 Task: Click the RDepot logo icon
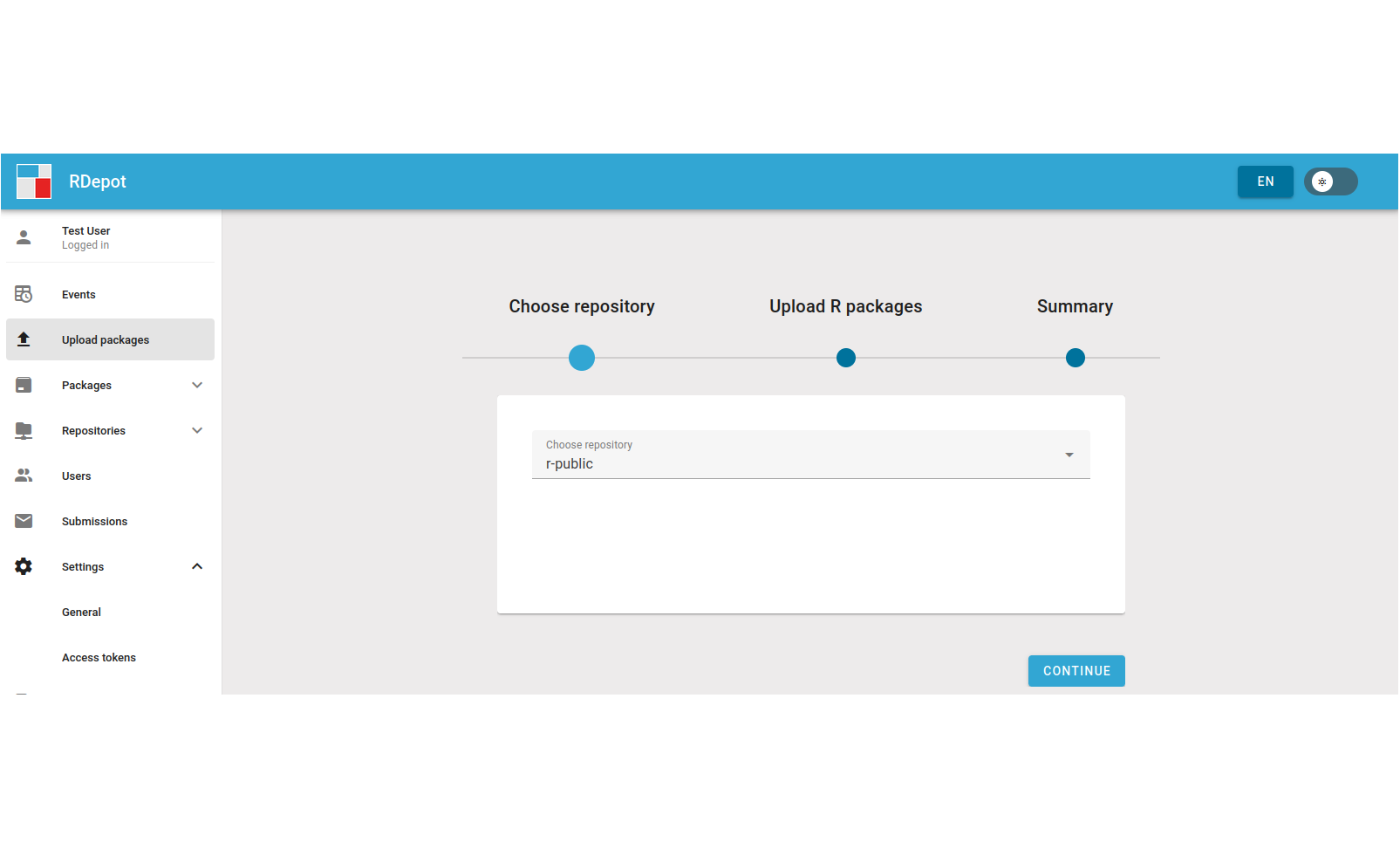34,181
